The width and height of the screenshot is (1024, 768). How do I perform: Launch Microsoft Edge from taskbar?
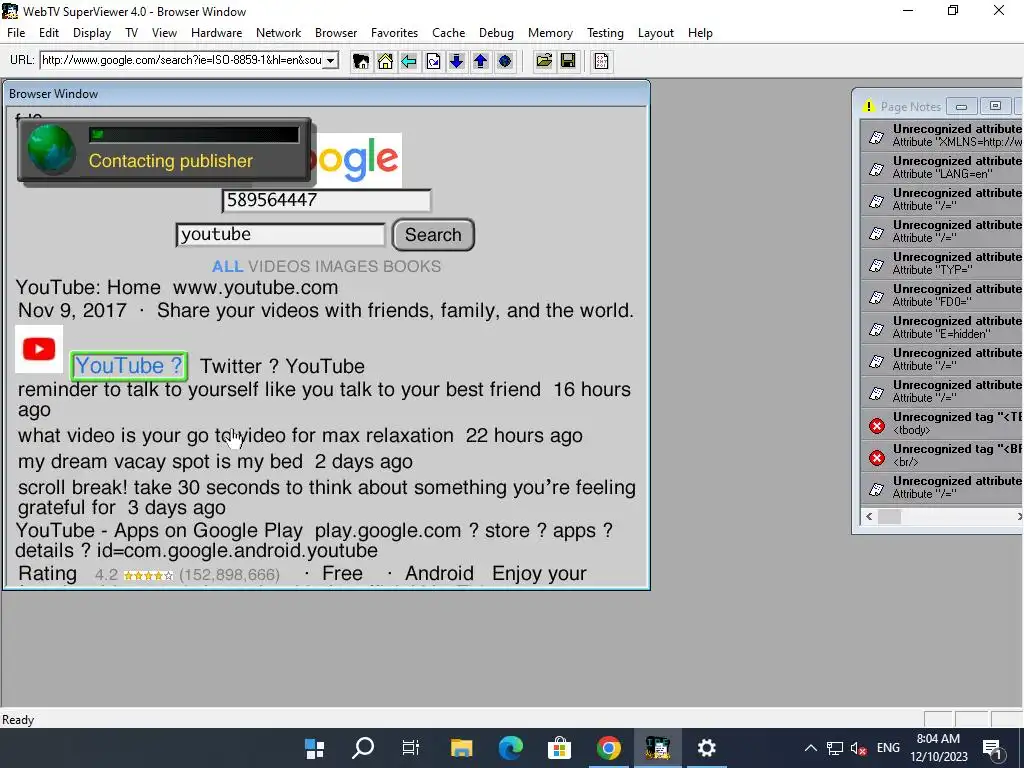[x=511, y=748]
